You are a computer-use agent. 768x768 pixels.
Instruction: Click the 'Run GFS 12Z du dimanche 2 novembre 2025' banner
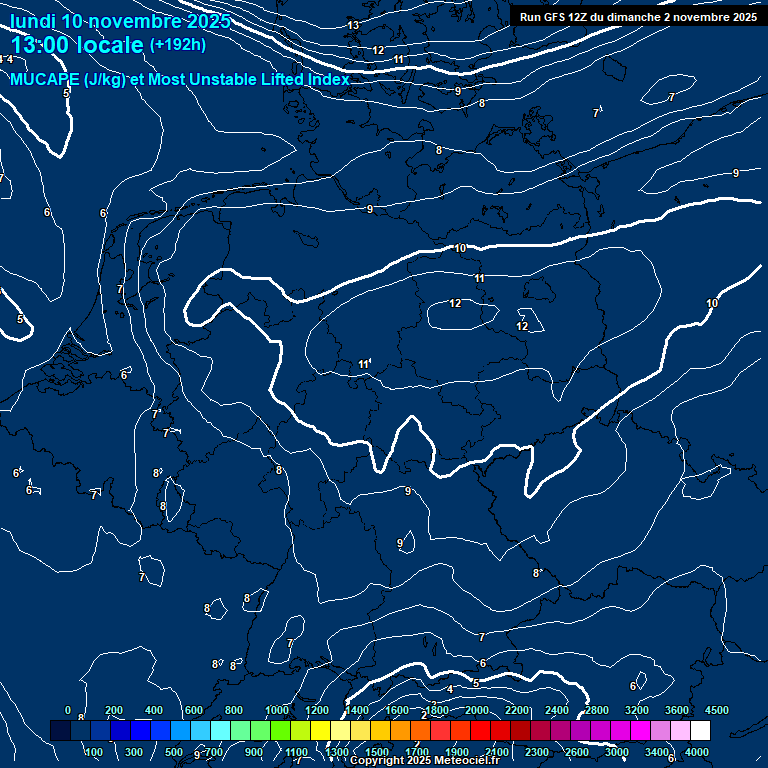(x=638, y=17)
